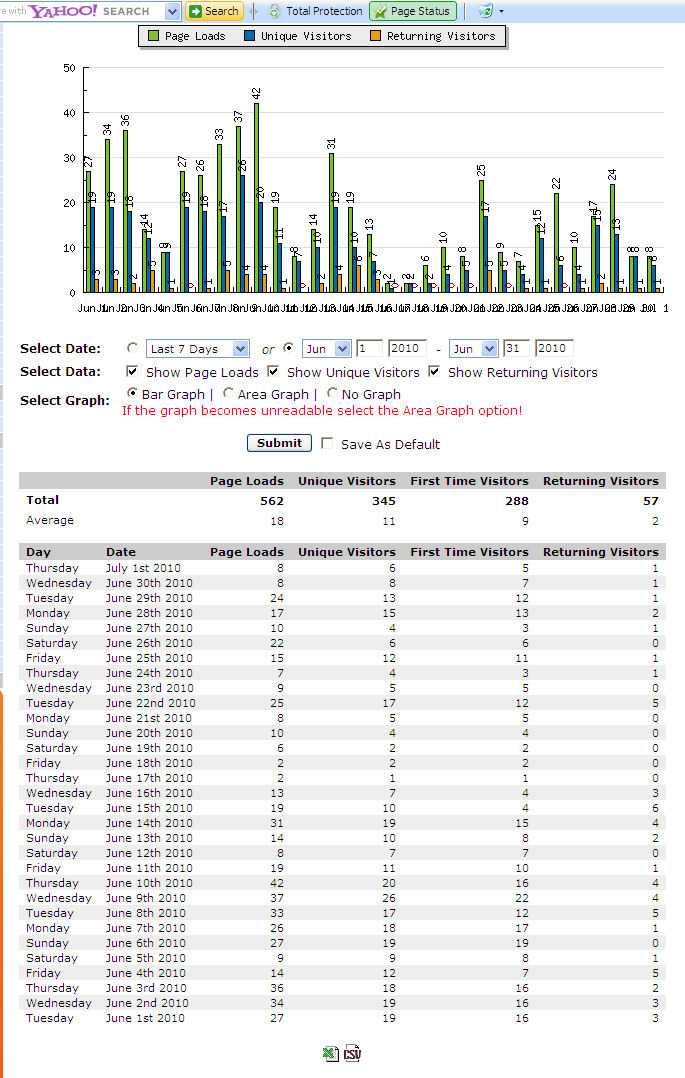Click the Page Status checkmark icon
Viewport: 685px width, 1078px height.
pyautogui.click(x=380, y=12)
